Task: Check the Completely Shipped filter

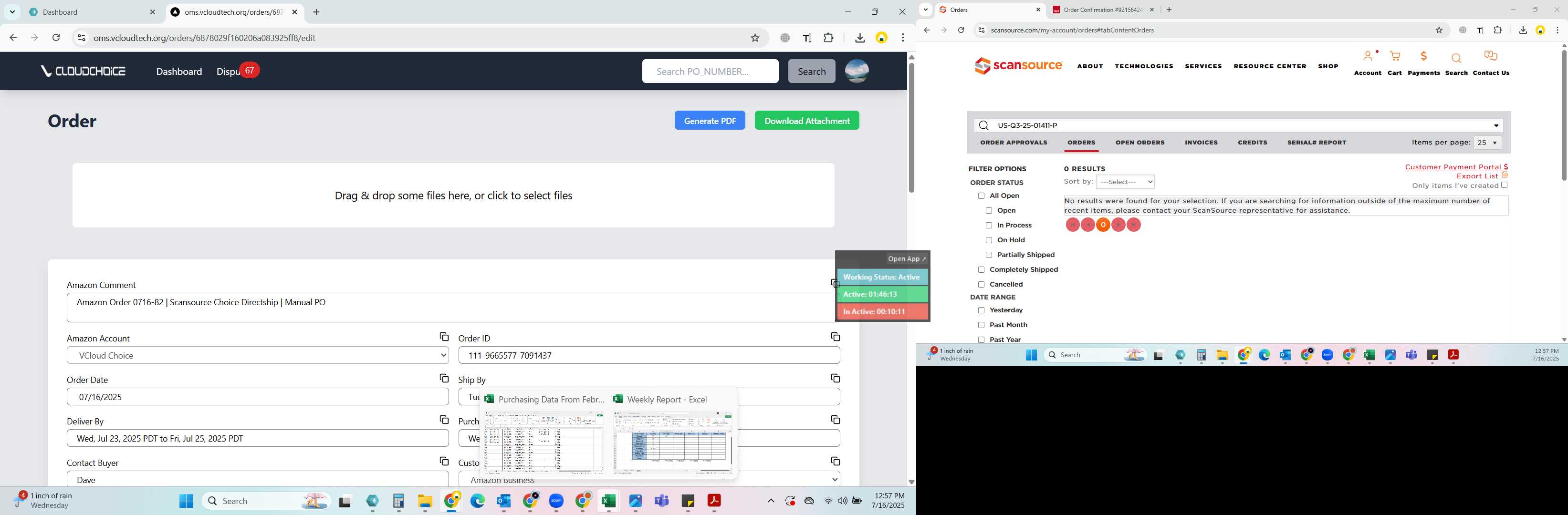Action: [981, 269]
